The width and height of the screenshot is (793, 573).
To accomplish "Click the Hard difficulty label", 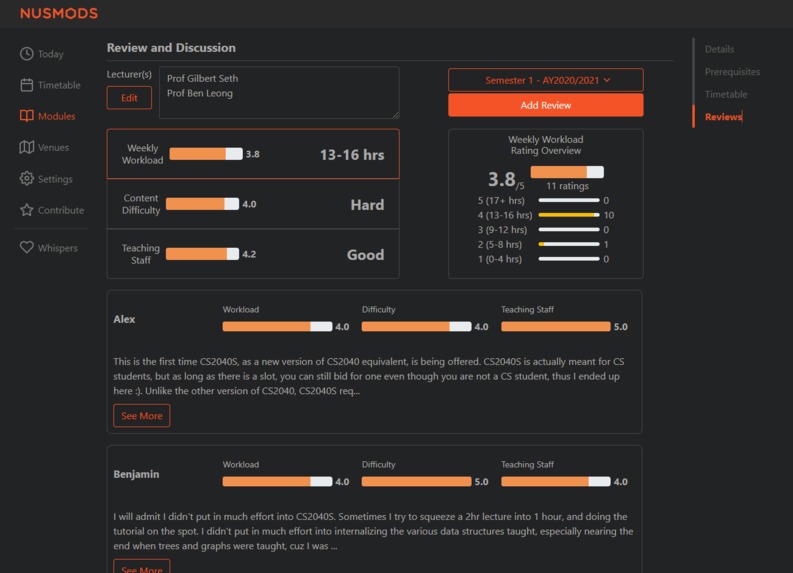I will (367, 205).
